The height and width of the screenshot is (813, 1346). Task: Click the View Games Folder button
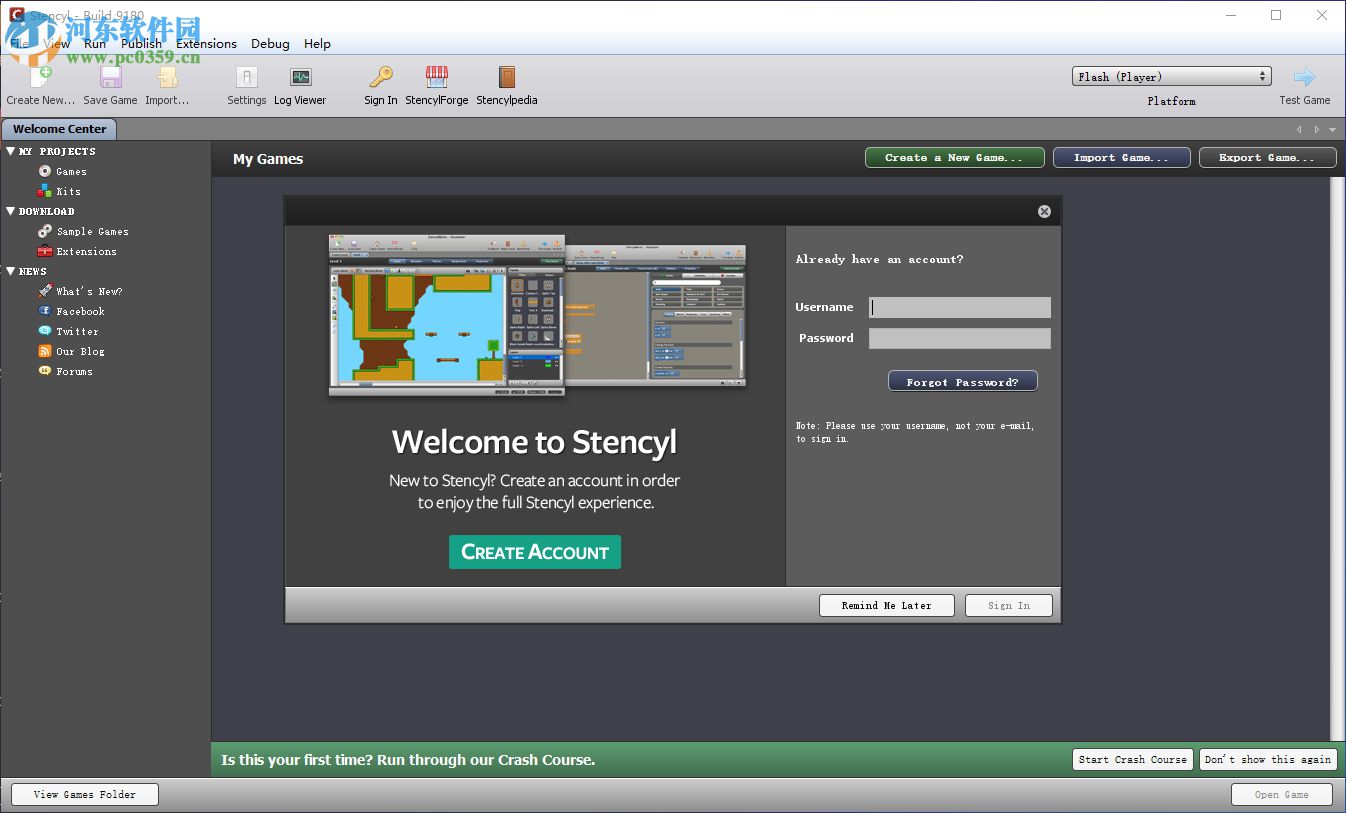click(85, 795)
